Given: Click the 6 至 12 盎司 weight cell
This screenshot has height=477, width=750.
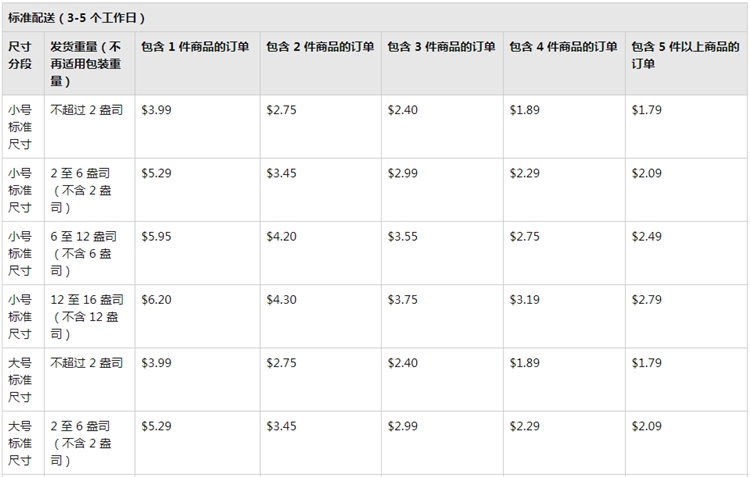Looking at the screenshot, I should (x=85, y=254).
